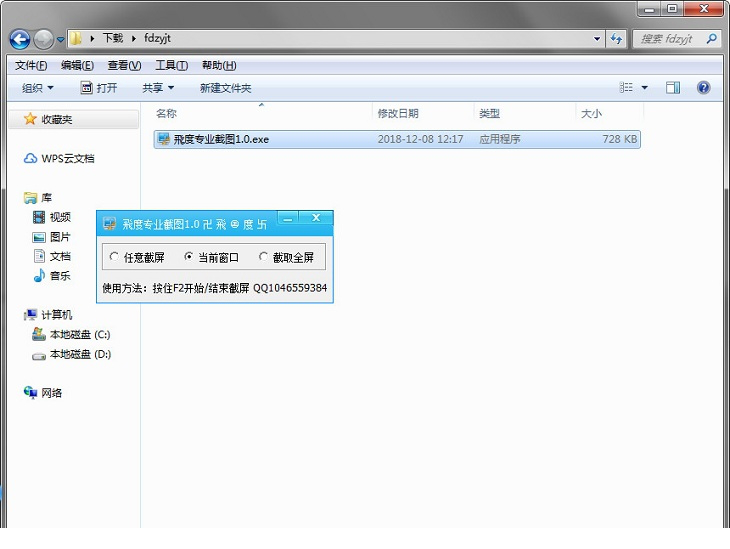The width and height of the screenshot is (730, 549).
Task: Select 计算机 in the navigation pane
Action: point(57,315)
